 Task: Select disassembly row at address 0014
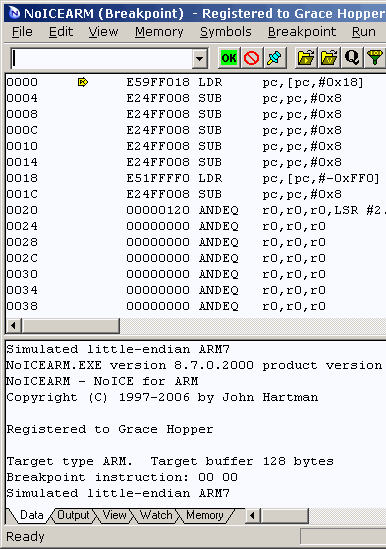point(195,162)
